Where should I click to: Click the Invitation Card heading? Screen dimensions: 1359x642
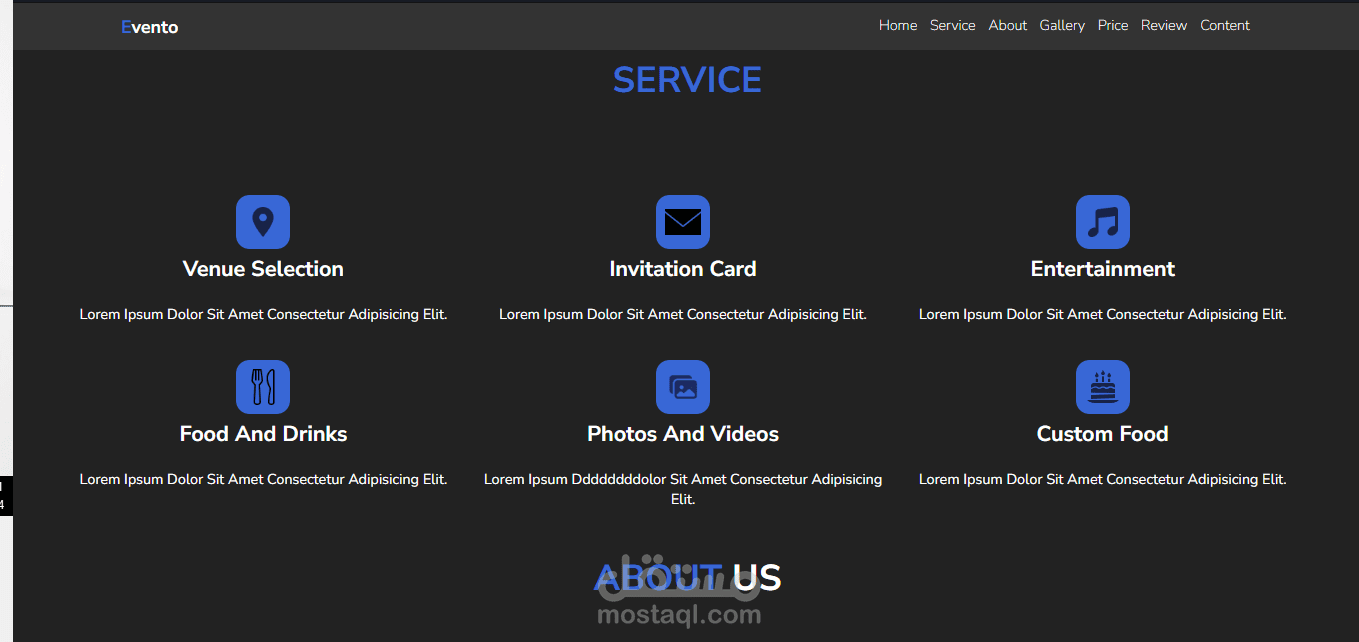(x=683, y=269)
